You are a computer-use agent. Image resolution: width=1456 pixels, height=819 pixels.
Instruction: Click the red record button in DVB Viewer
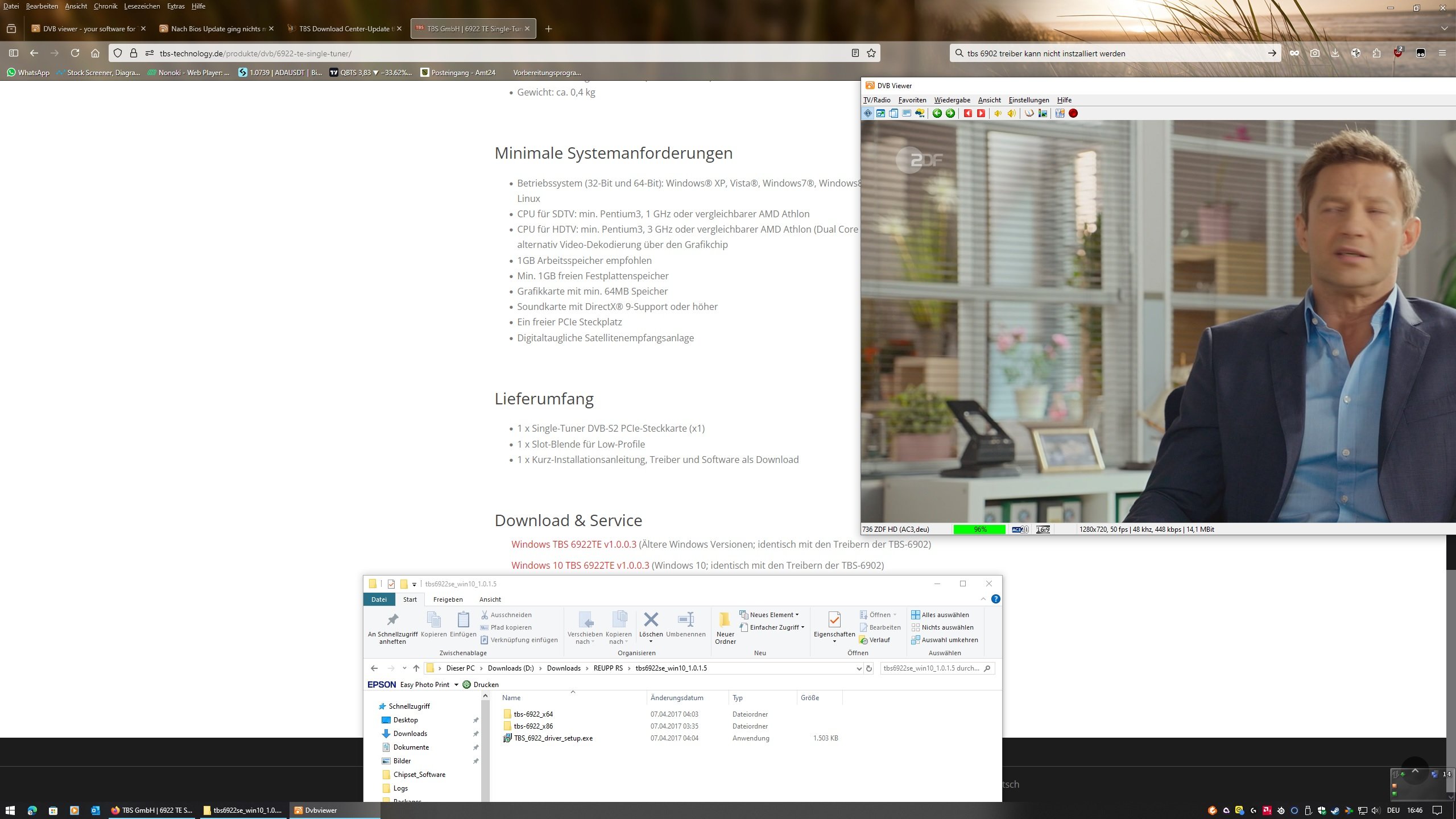pos(1073,113)
